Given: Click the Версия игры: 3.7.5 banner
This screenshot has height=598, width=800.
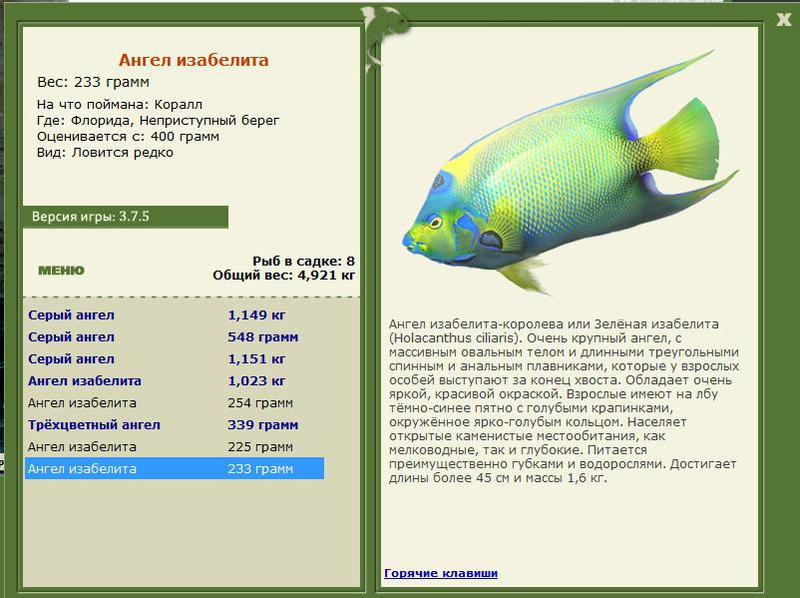Looking at the screenshot, I should point(126,217).
